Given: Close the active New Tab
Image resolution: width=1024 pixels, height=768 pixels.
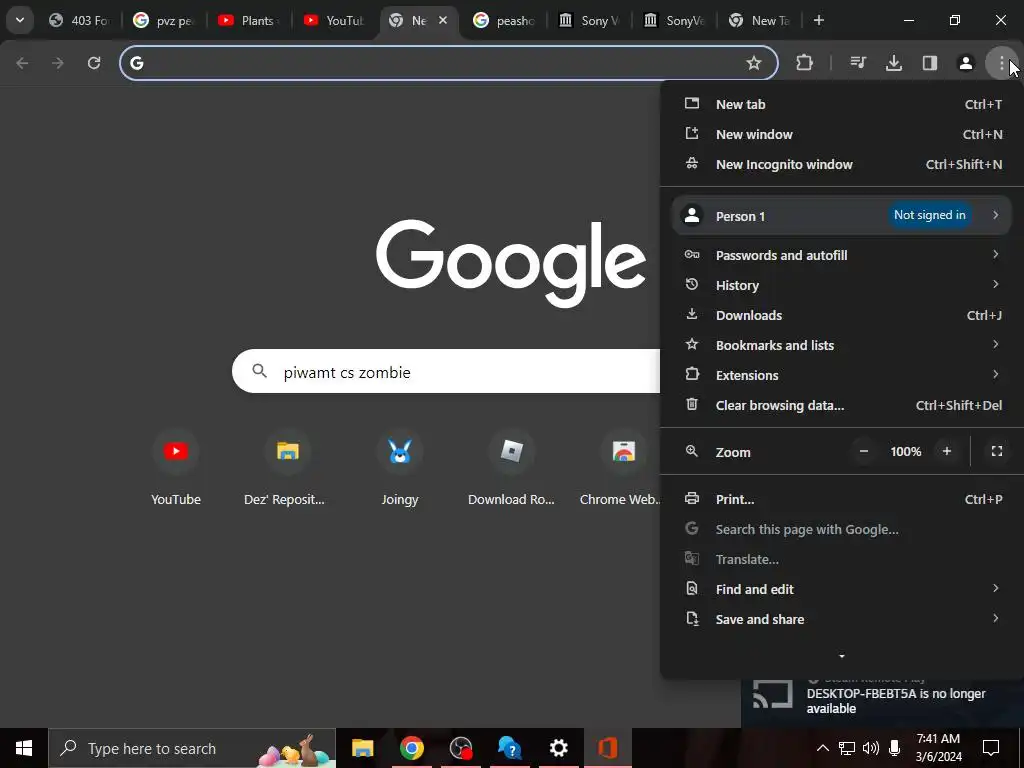Looking at the screenshot, I should [443, 20].
